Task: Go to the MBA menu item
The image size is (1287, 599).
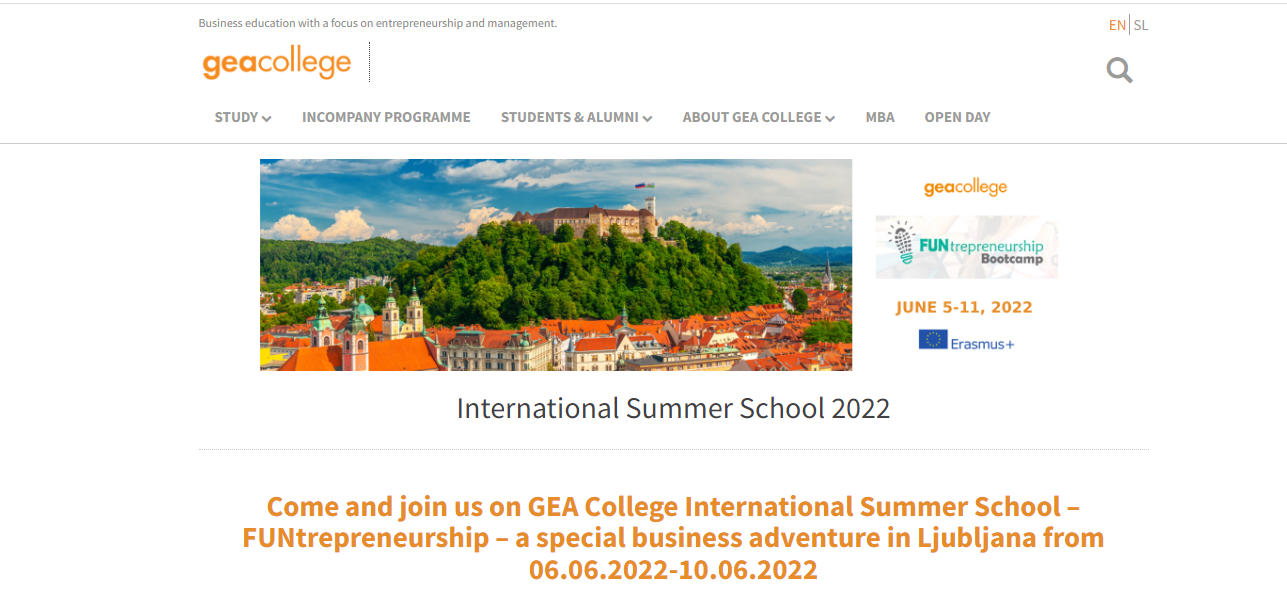Action: coord(880,117)
